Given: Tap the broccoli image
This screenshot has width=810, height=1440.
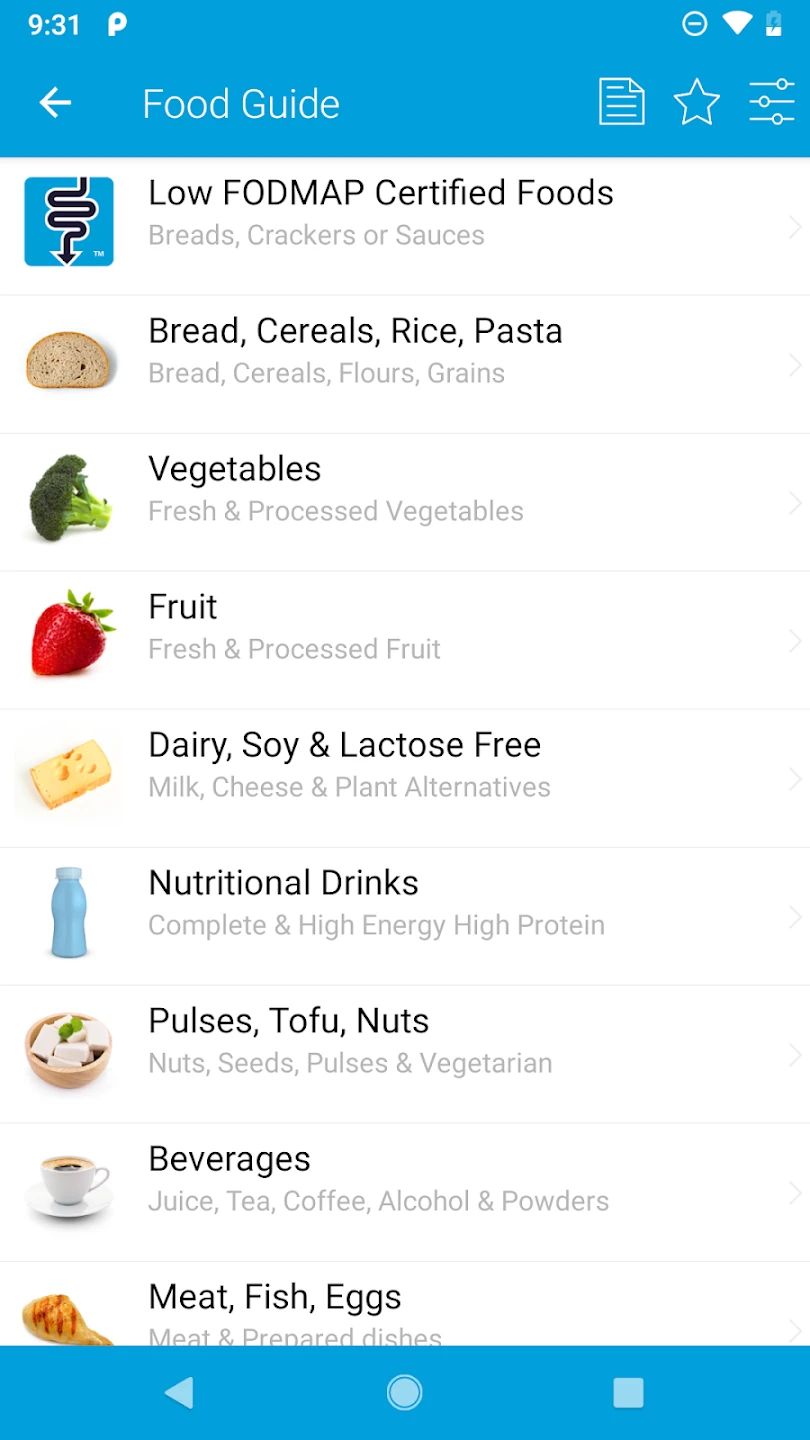Looking at the screenshot, I should click(69, 499).
